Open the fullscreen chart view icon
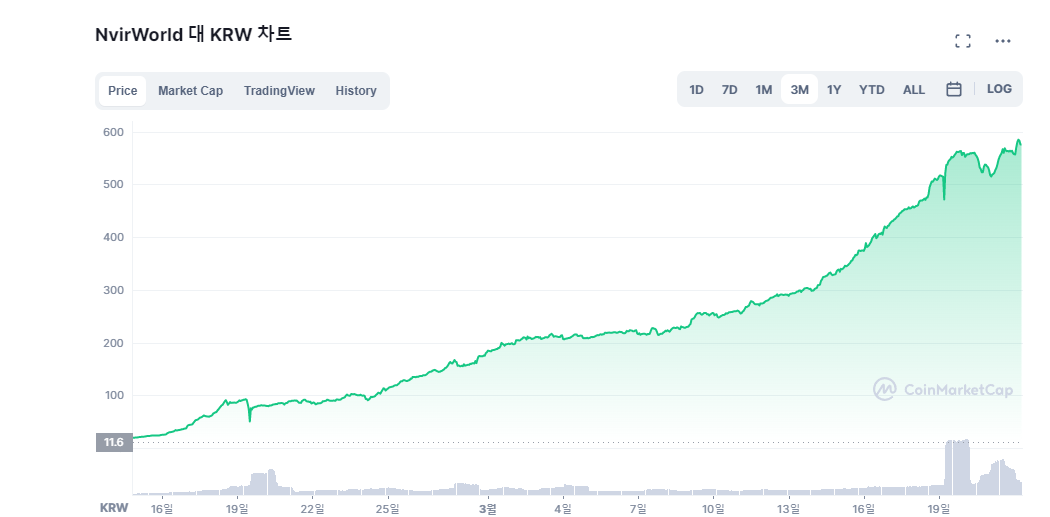The height and width of the screenshot is (517, 1050). [962, 41]
